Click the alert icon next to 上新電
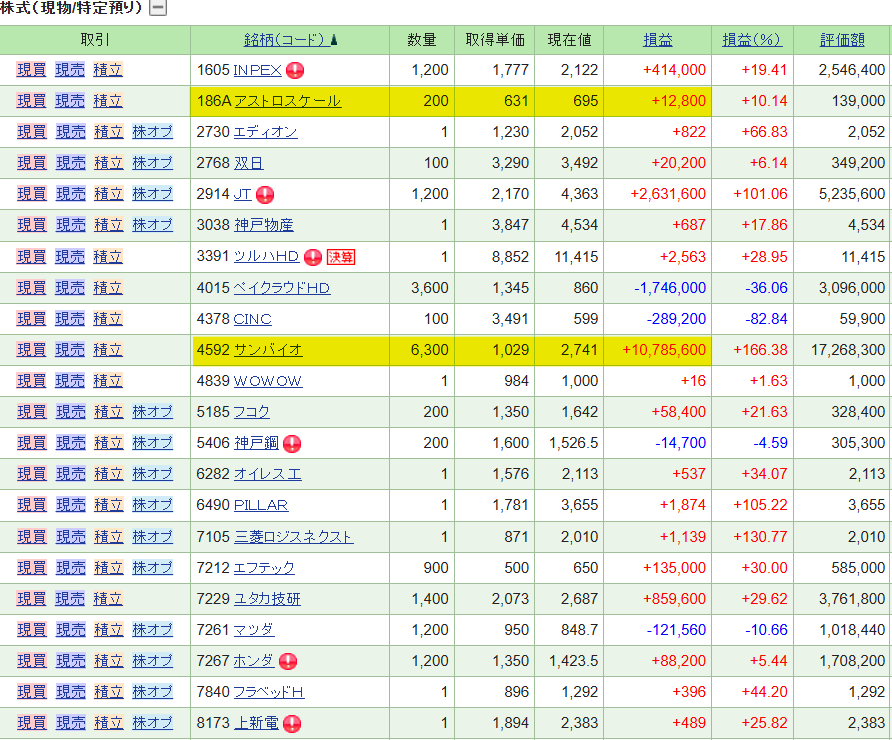The width and height of the screenshot is (892, 740). click(x=292, y=723)
